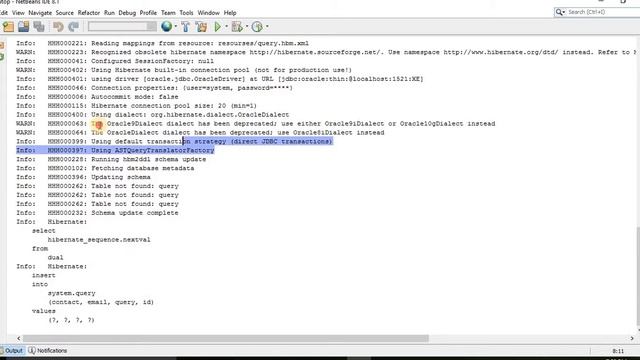This screenshot has width=640, height=360.
Task: Click the 'Hibernate connection pool size: 20' line
Action: [x=136, y=106]
